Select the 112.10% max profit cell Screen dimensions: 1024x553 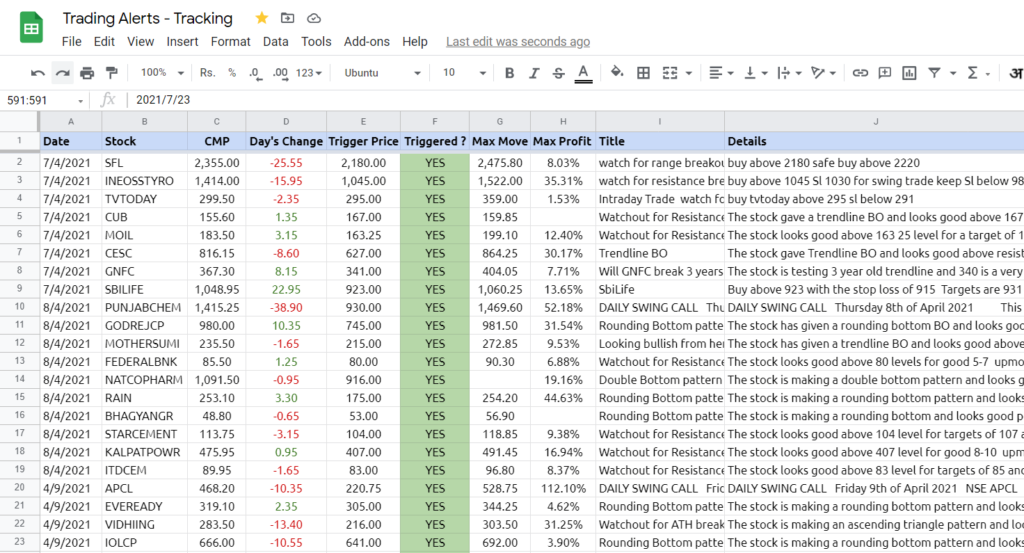pos(563,488)
